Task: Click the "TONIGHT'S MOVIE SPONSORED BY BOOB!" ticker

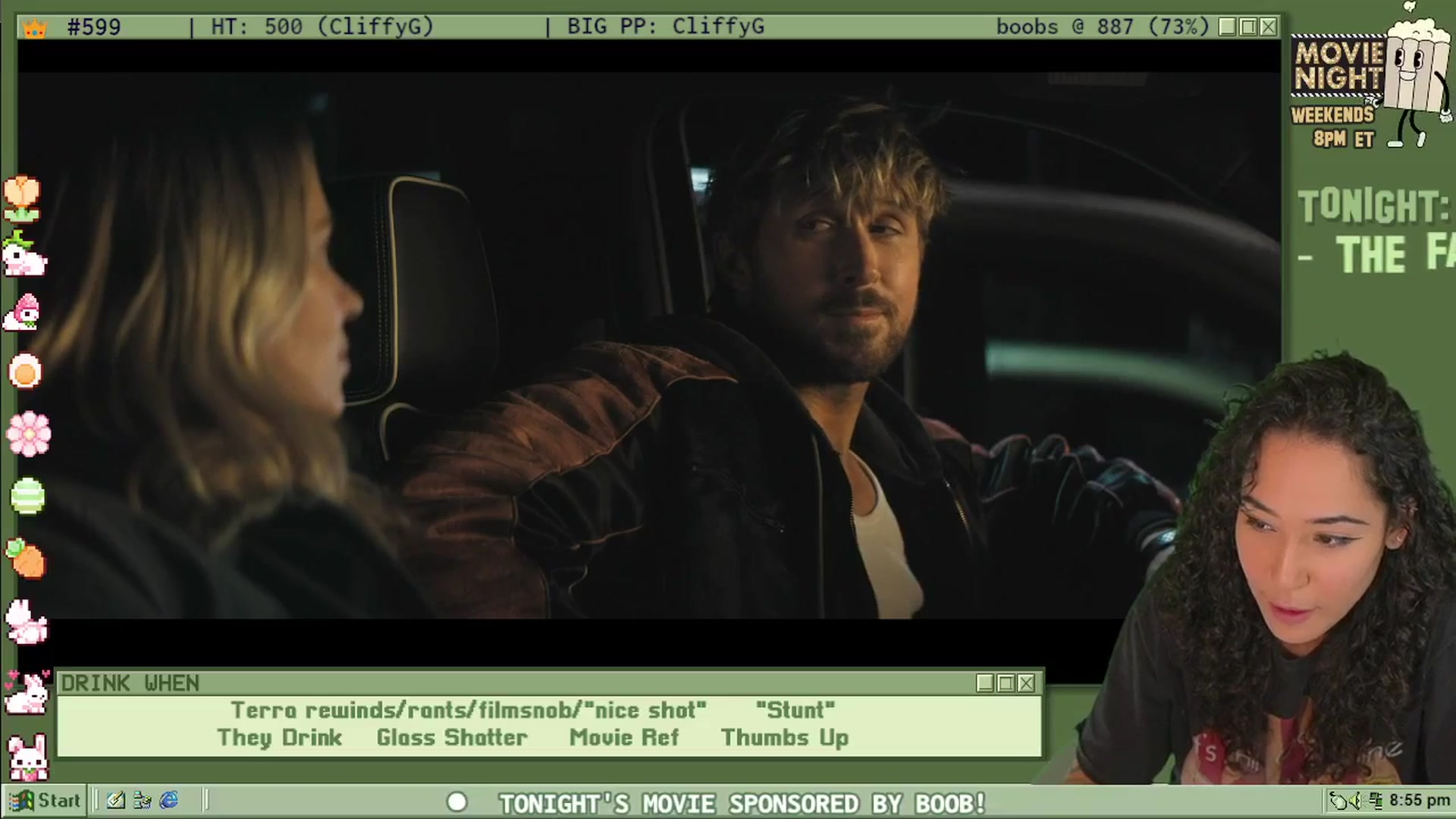Action: 742,803
